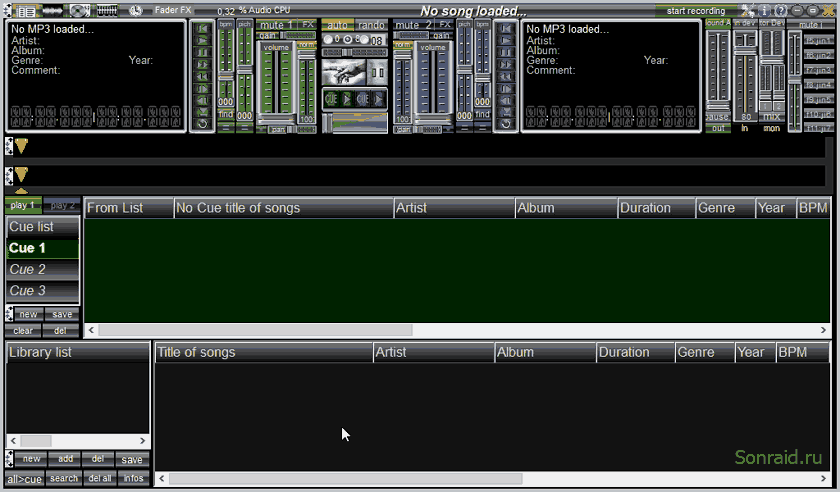Toggle loop icon on deck 2
Viewport: 840px width, 492px height.
point(505,124)
